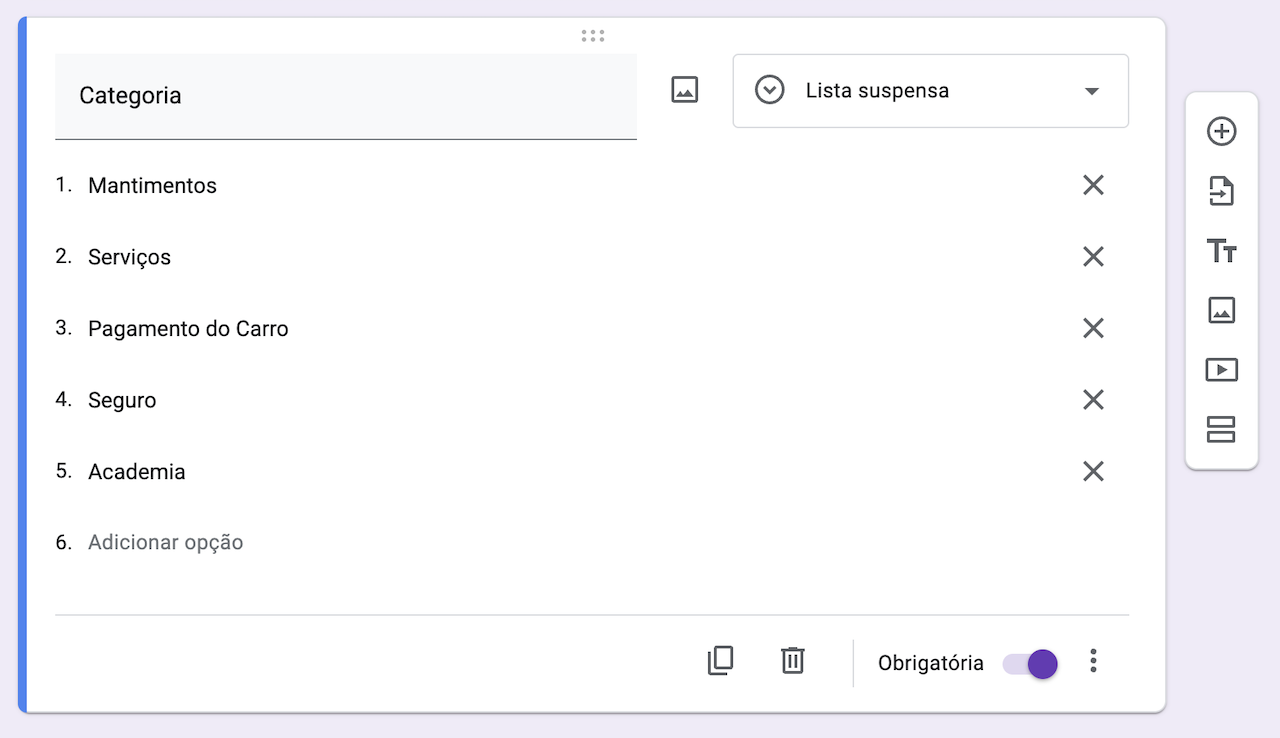Remove the Academia option
The image size is (1280, 738).
pos(1093,471)
